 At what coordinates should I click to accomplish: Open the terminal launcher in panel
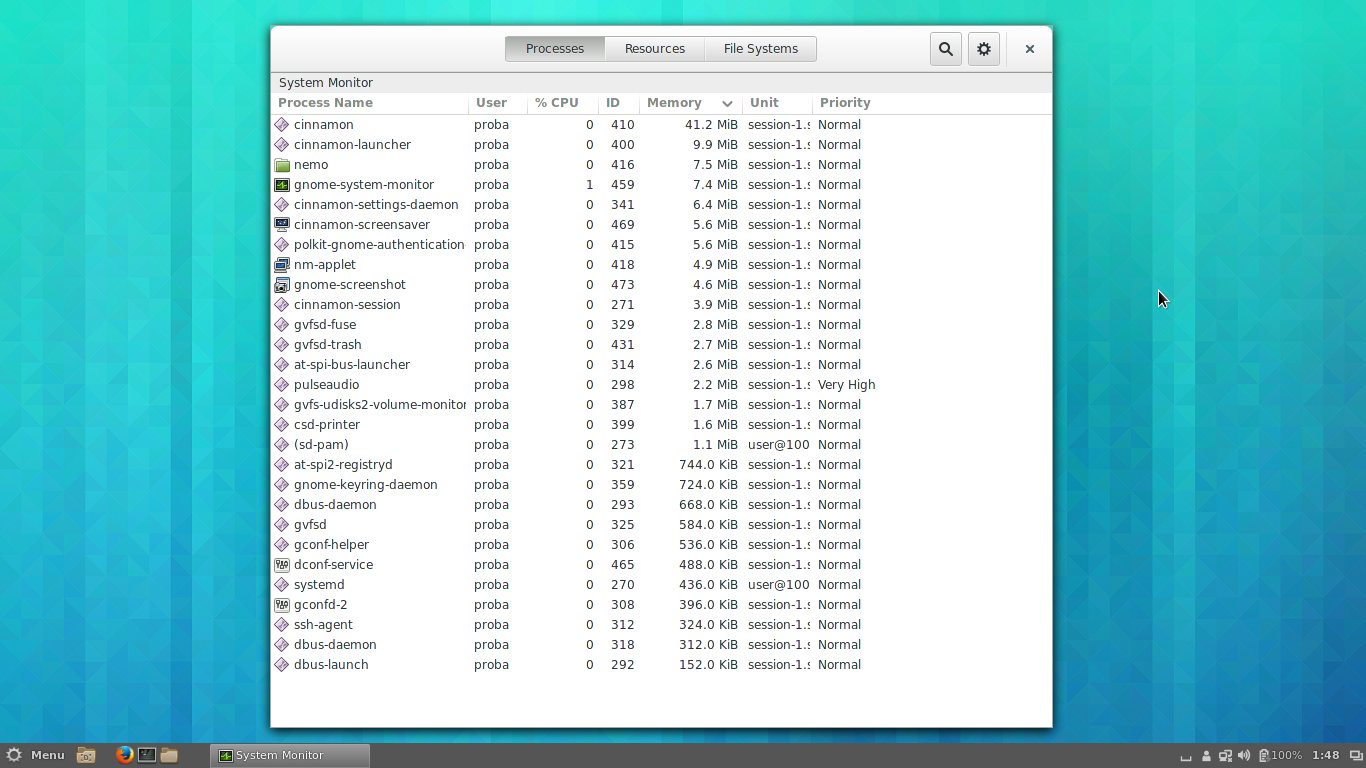[x=146, y=755]
